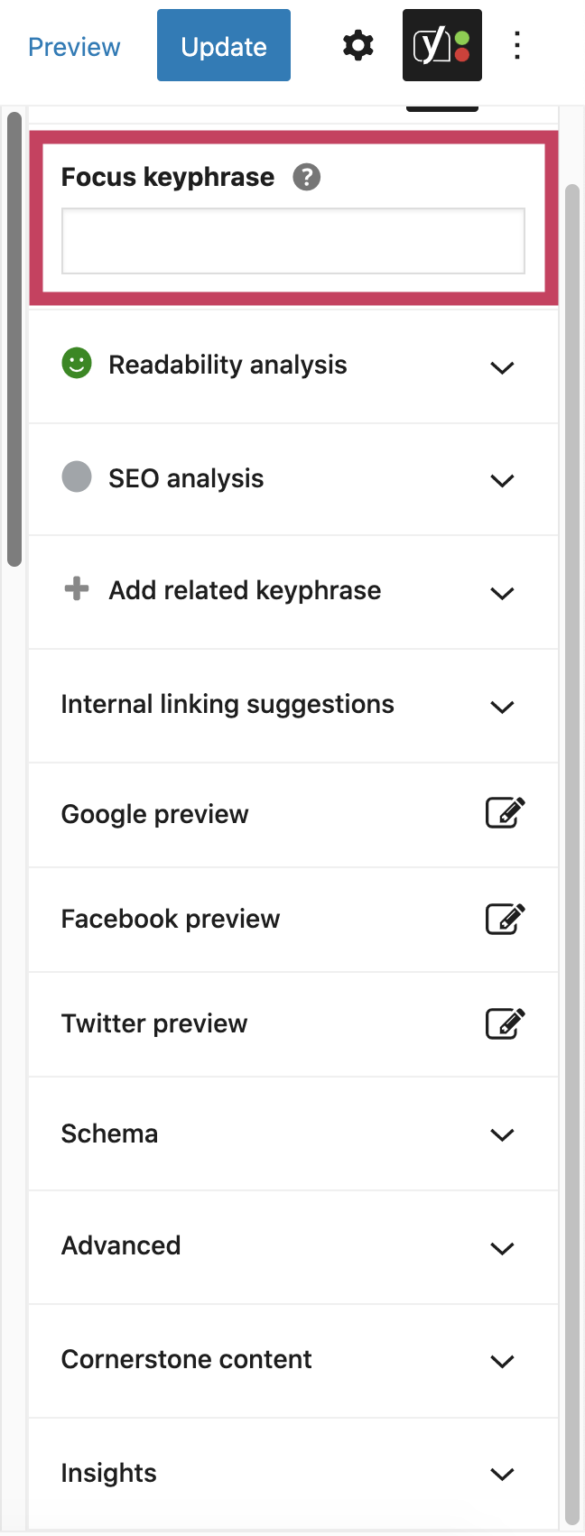585x1536 pixels.
Task: Open the Options three-dot menu
Action: click(x=517, y=45)
